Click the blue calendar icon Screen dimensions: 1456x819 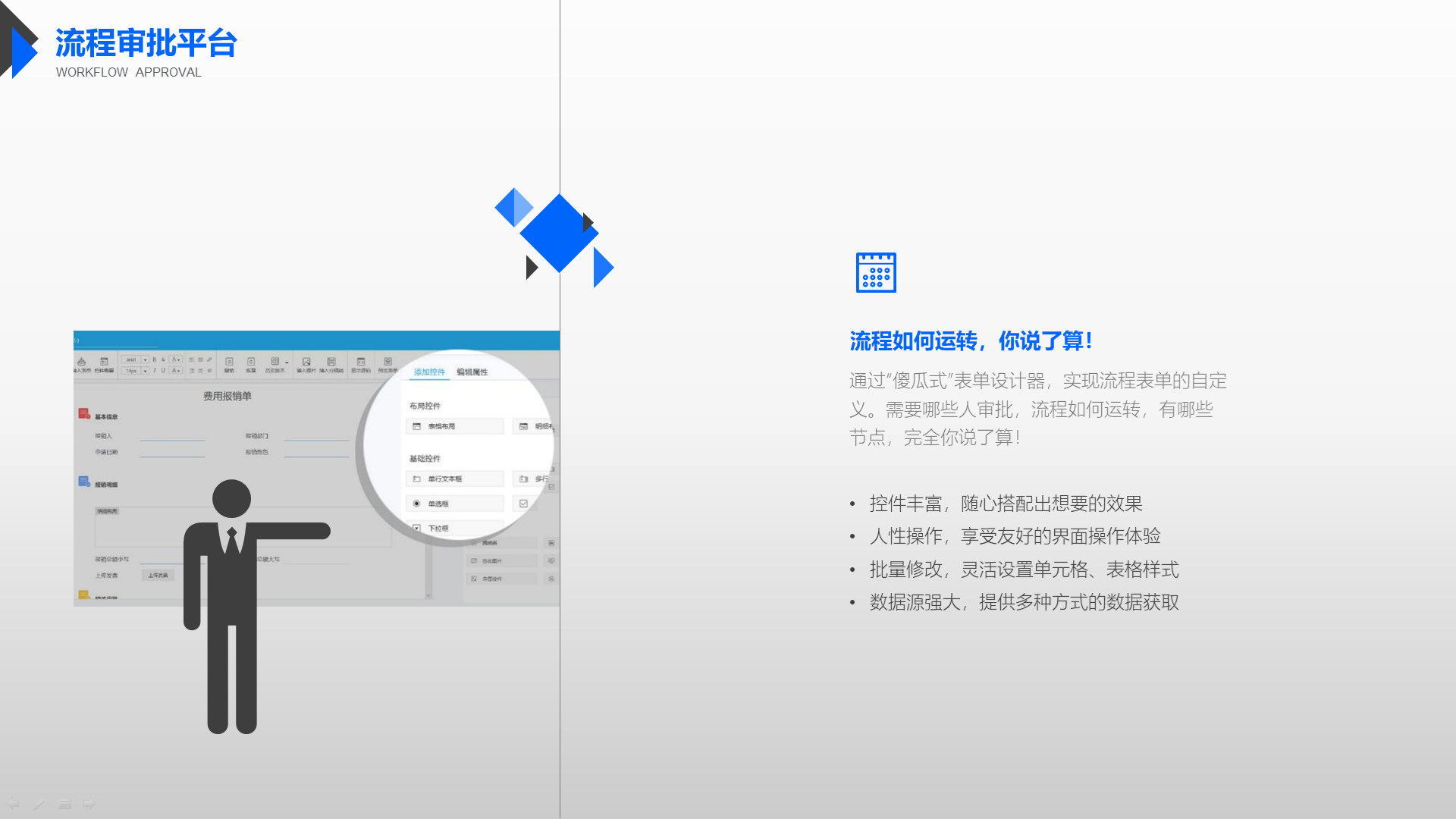coord(876,272)
